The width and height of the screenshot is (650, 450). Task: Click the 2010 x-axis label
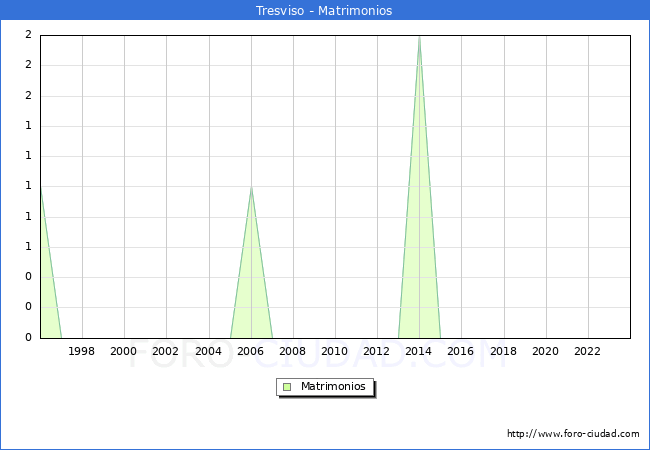tap(334, 351)
